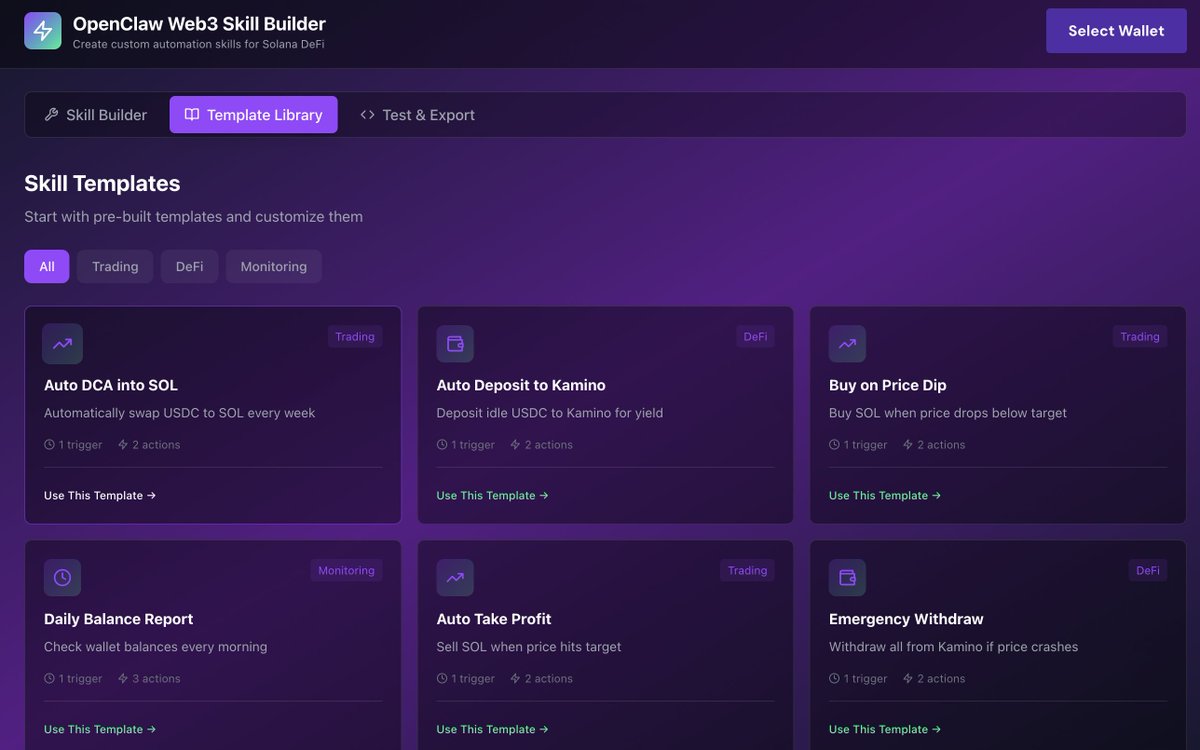1200x750 pixels.
Task: Click trigger clock icon on Daily Balance Report
Action: pyautogui.click(x=49, y=679)
